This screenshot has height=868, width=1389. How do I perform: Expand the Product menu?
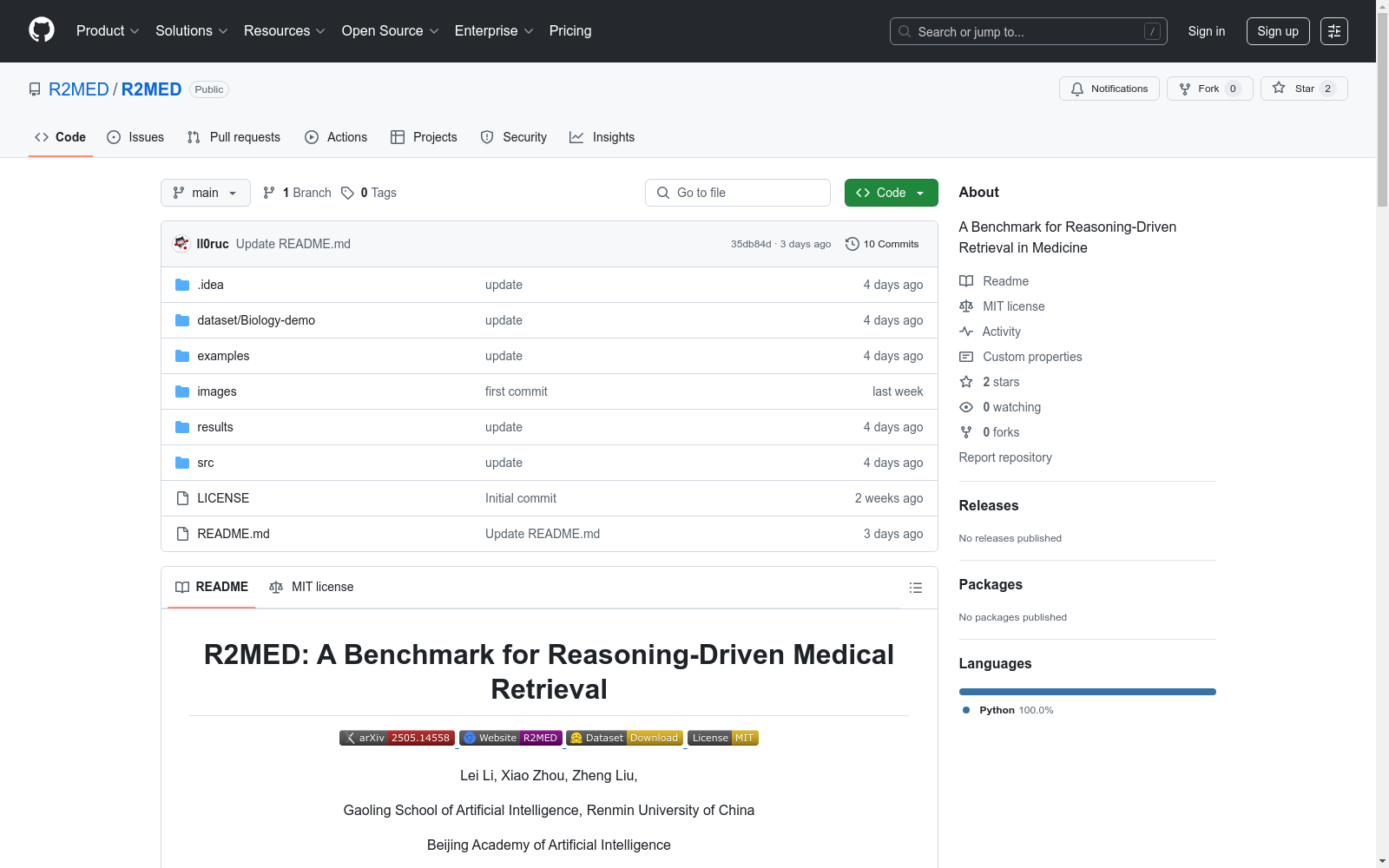108,31
